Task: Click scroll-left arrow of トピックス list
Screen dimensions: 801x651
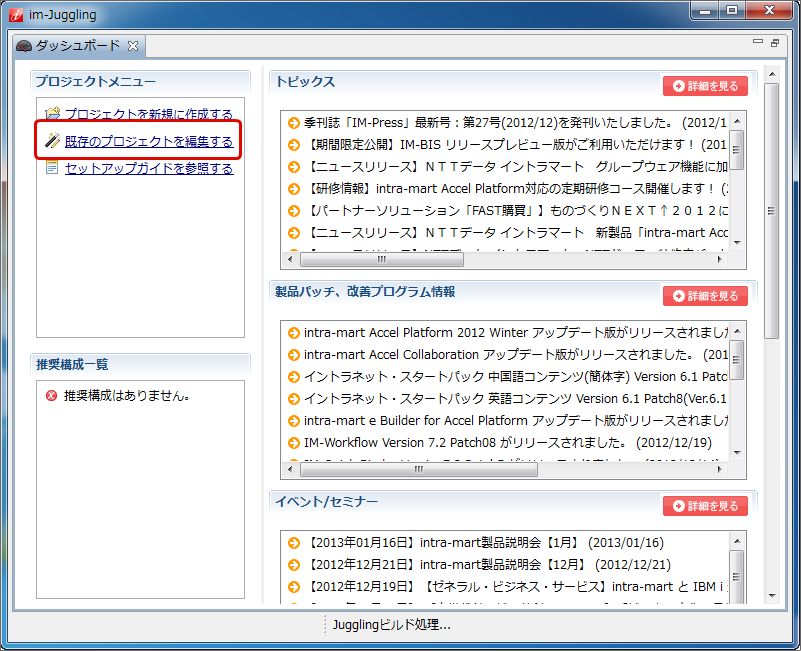Action: click(290, 260)
